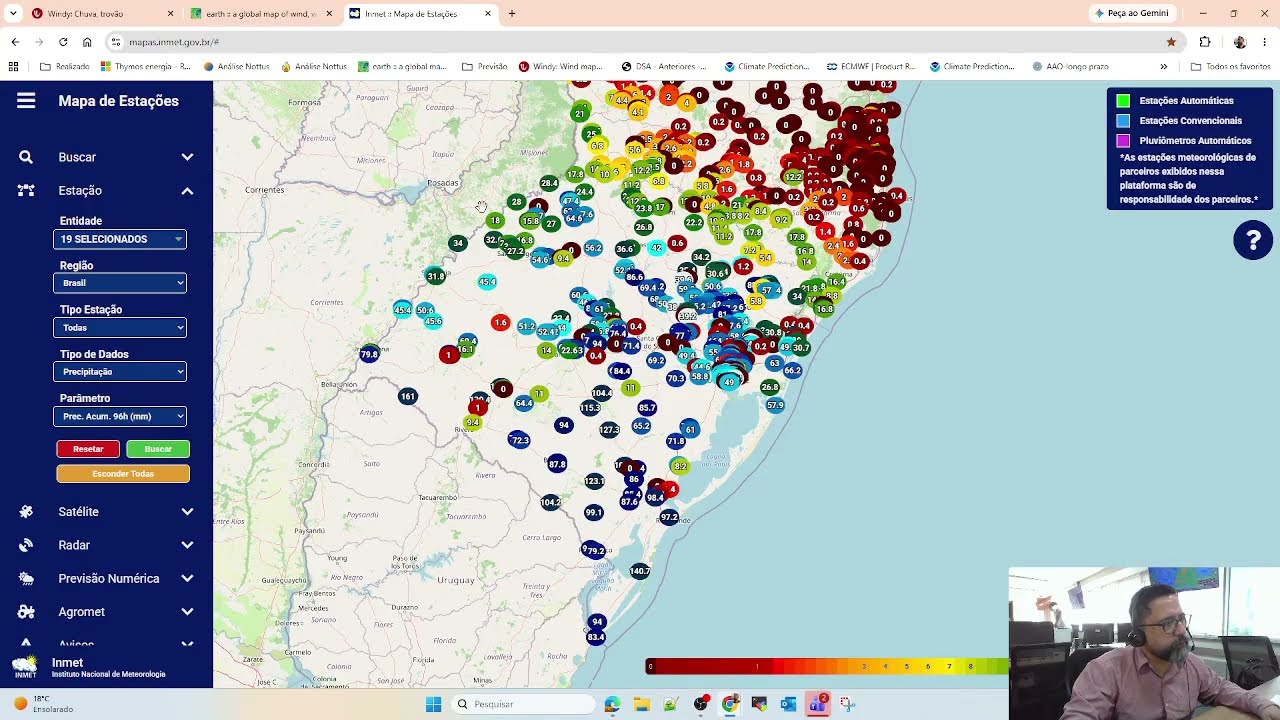Launch Microsoft Edge from taskbar
Image resolution: width=1280 pixels, height=720 pixels.
pyautogui.click(x=612, y=704)
